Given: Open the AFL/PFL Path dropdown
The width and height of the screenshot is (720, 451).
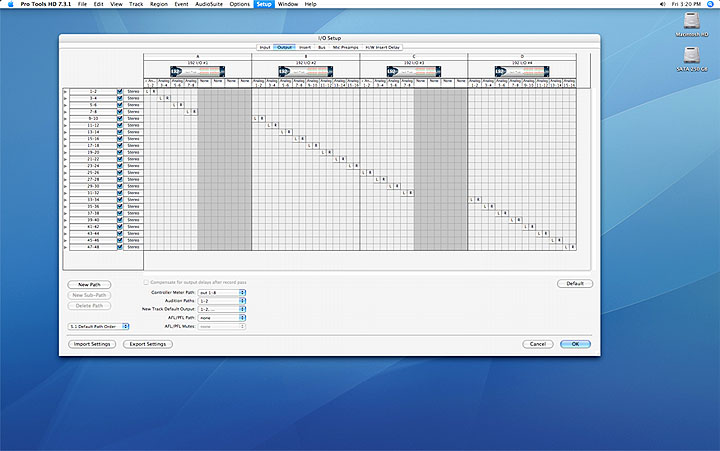Looking at the screenshot, I should tap(222, 318).
